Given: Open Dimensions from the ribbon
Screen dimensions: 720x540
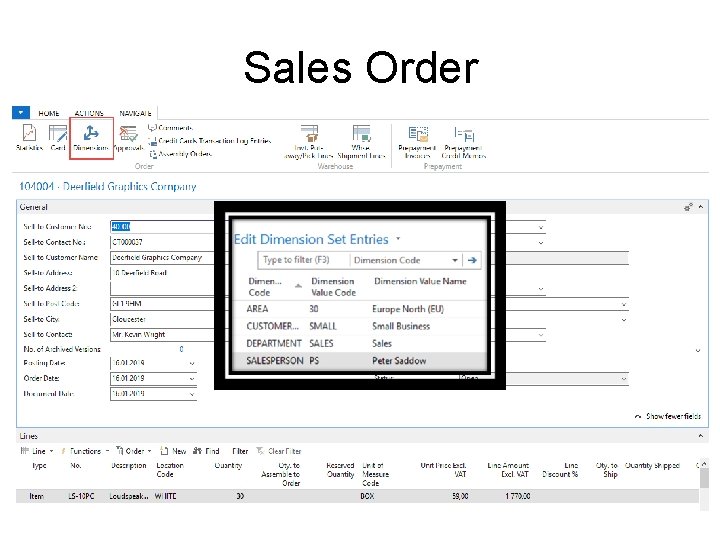Looking at the screenshot, I should 91,138.
